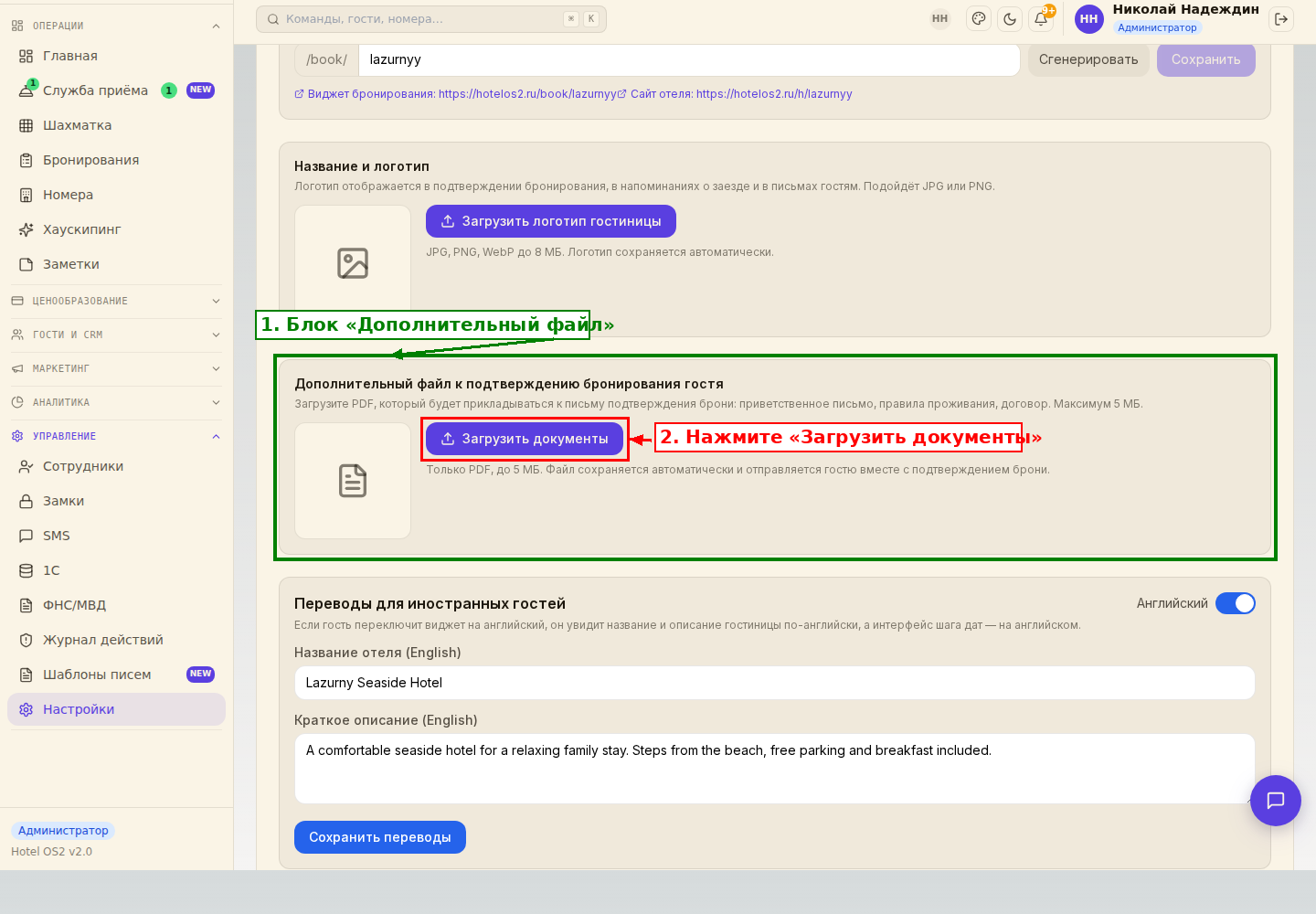Open notifications bell icon
The height and width of the screenshot is (914, 1316).
1041,18
